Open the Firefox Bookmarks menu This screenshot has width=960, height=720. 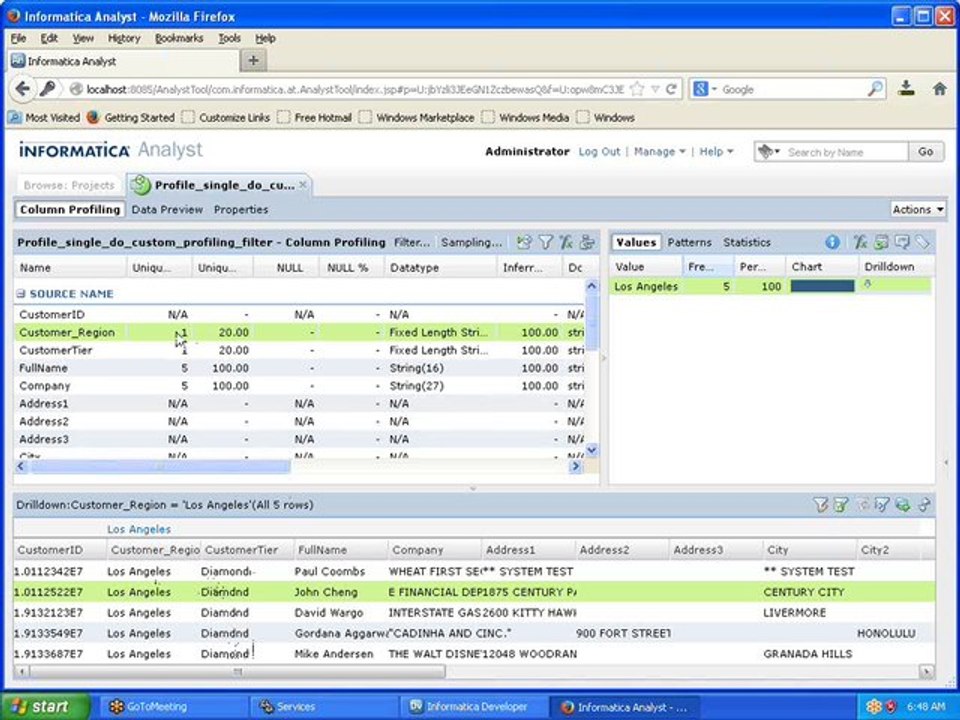click(179, 39)
